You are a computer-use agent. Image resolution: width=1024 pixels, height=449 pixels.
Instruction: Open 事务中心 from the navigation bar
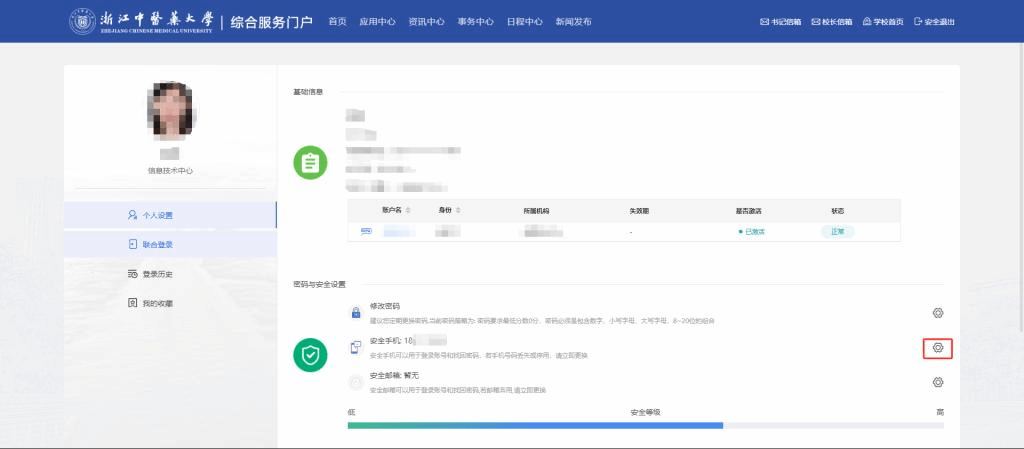coord(475,21)
